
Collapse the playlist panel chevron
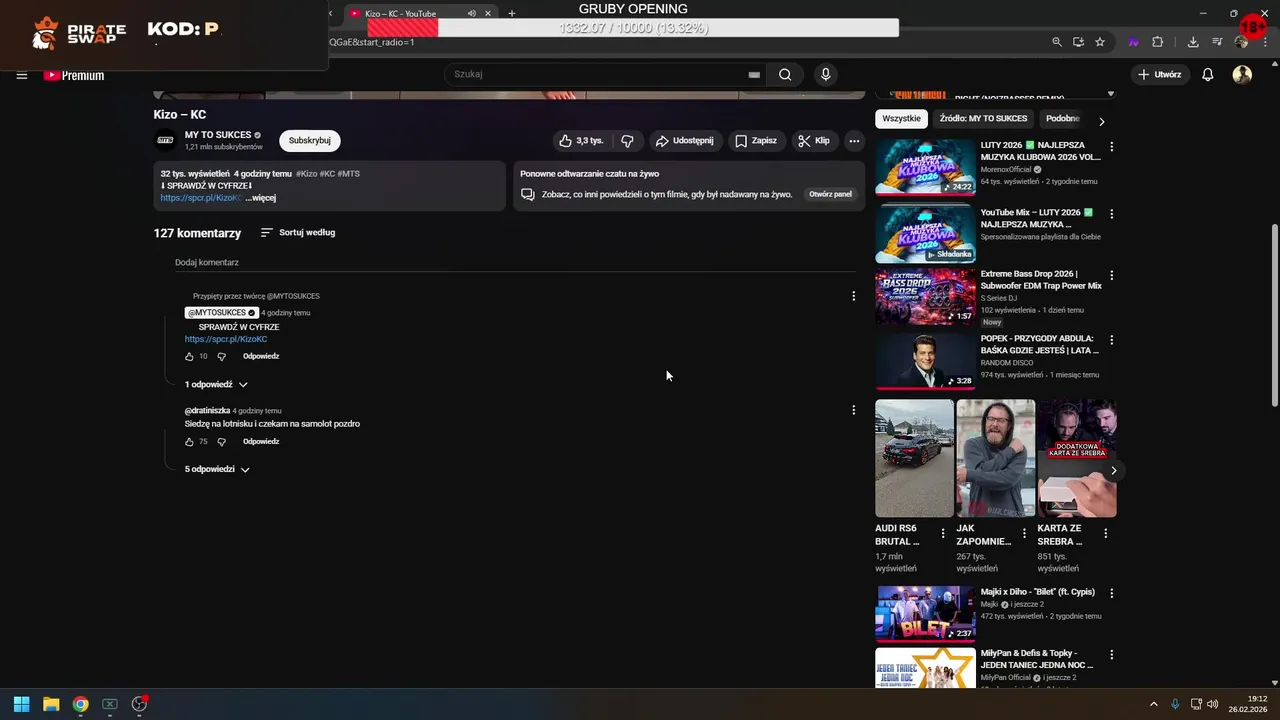pos(1110,93)
